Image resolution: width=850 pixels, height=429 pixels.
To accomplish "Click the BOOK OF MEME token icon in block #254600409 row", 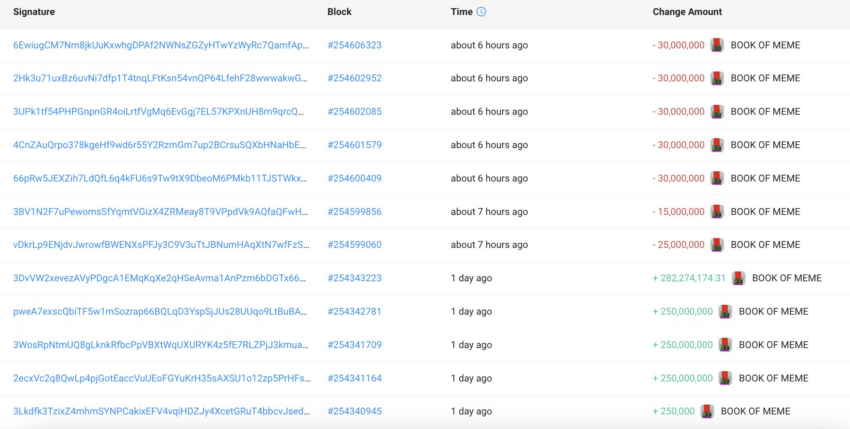I will pos(717,178).
